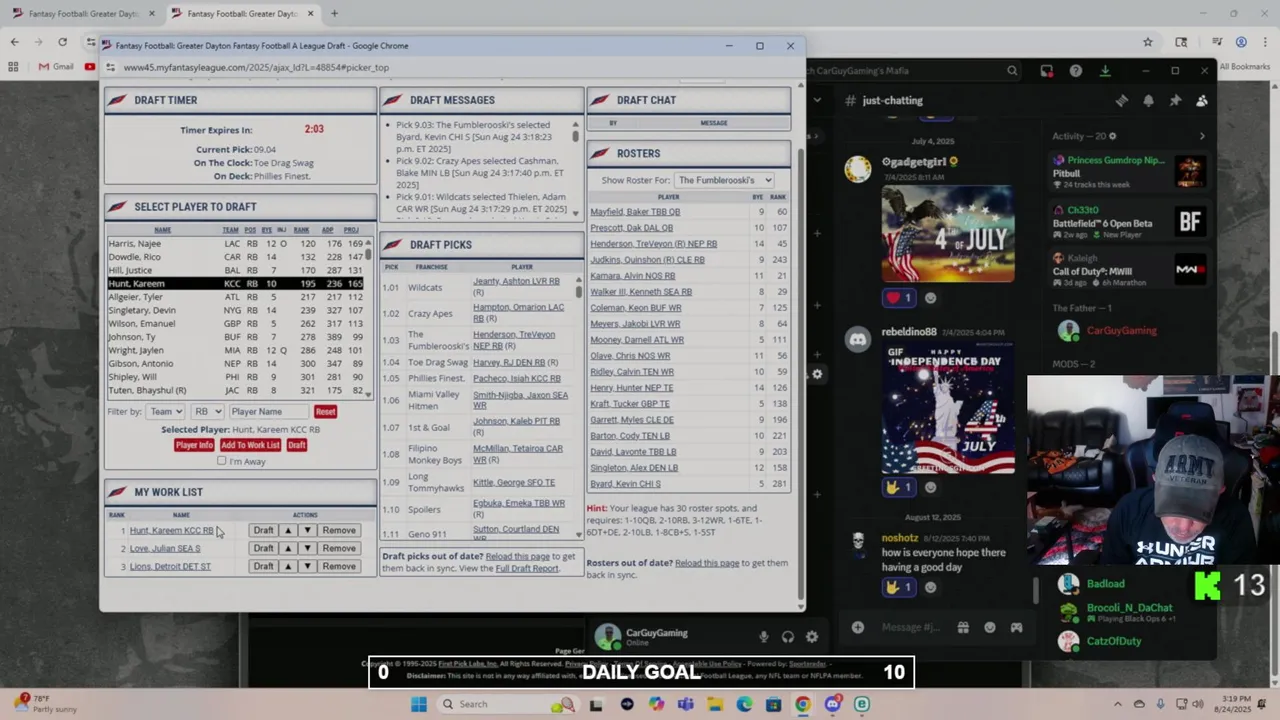
Task: Collapse server header chevron in Discord
Action: tap(816, 100)
